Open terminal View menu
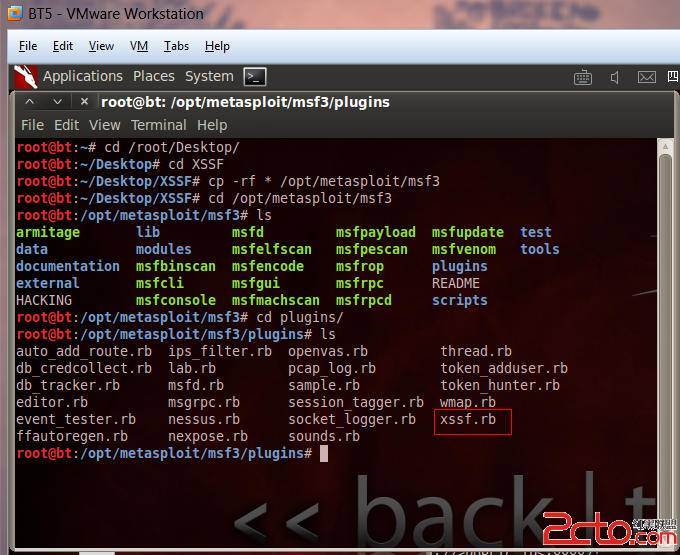The image size is (680, 555). click(105, 125)
